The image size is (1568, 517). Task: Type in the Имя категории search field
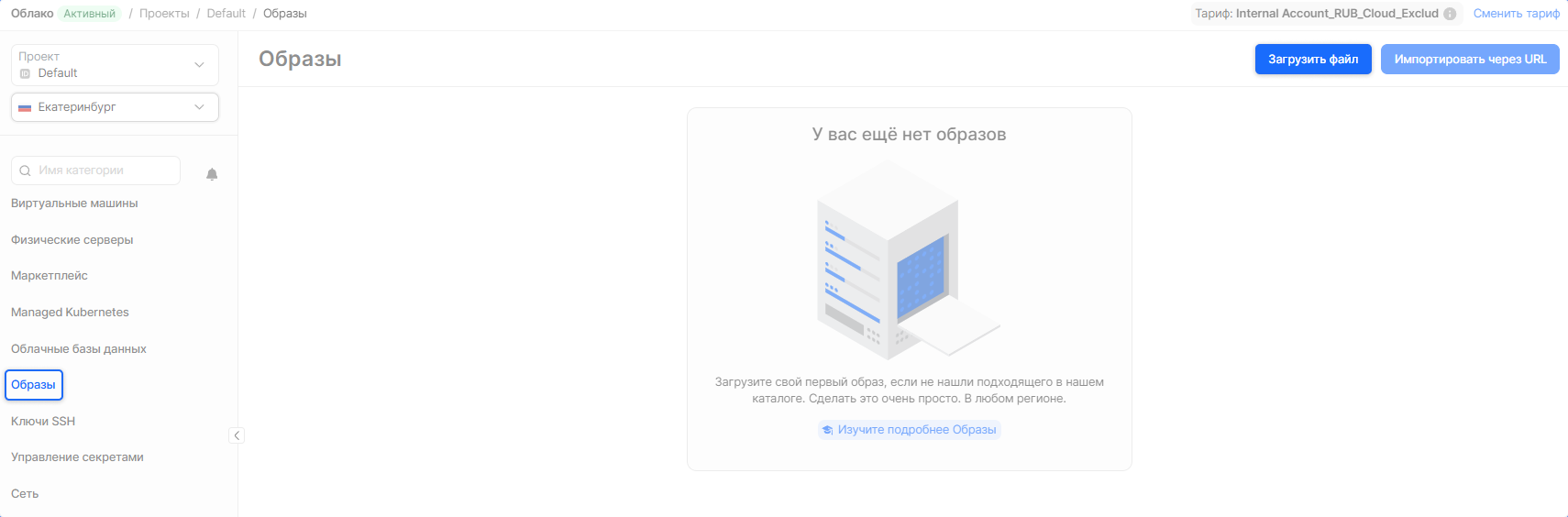point(105,170)
